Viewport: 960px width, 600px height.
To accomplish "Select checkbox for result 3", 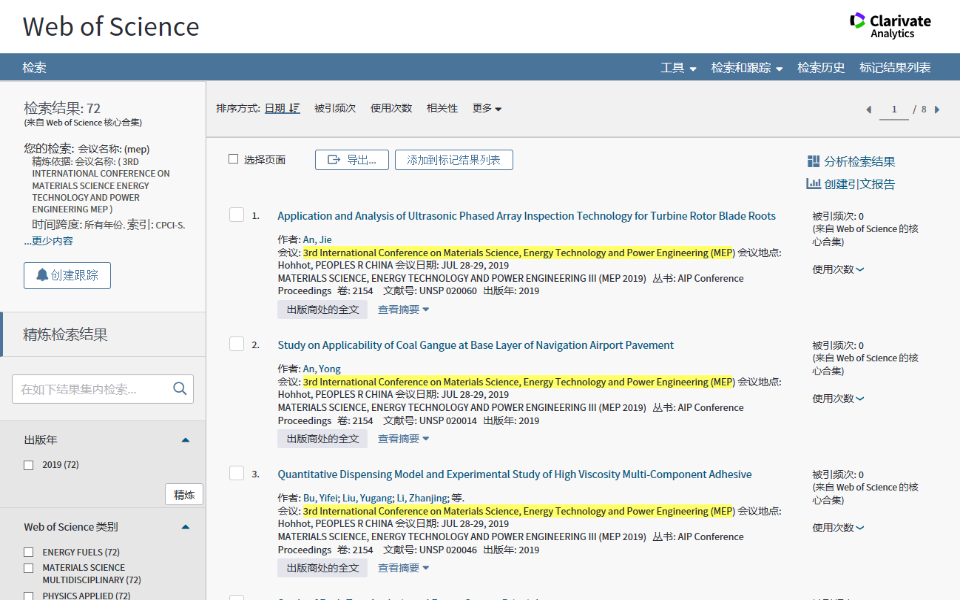I will pyautogui.click(x=236, y=473).
